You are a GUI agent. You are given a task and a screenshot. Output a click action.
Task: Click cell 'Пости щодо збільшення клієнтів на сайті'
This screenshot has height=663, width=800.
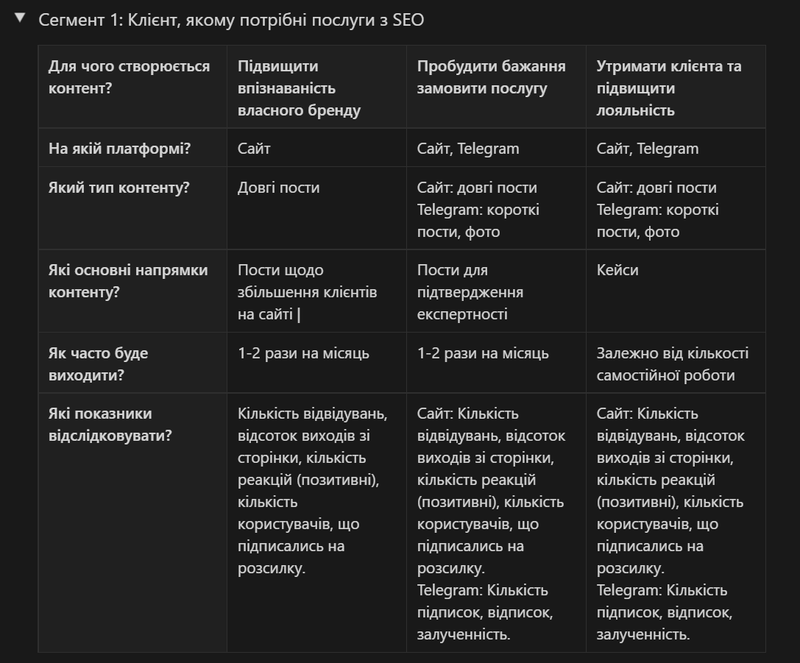click(317, 291)
